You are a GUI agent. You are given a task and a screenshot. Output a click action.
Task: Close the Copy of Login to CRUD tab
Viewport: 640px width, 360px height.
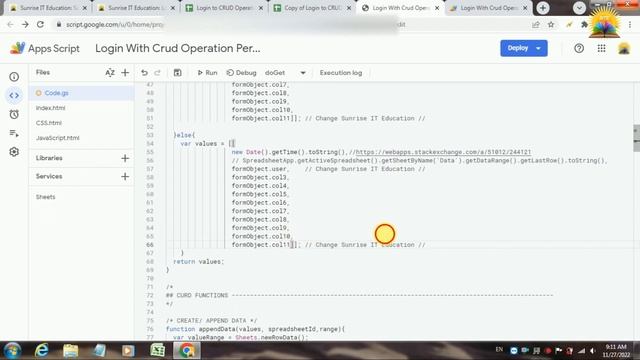tap(349, 8)
